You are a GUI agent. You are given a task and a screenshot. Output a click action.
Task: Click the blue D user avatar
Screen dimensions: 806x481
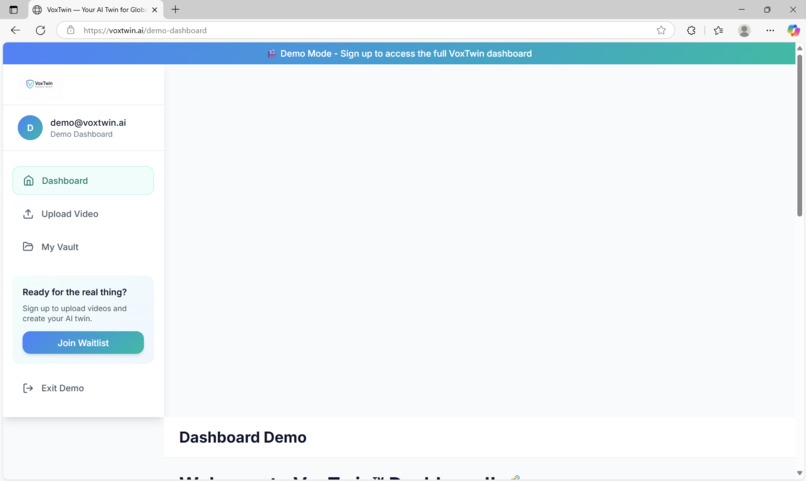click(x=30, y=127)
